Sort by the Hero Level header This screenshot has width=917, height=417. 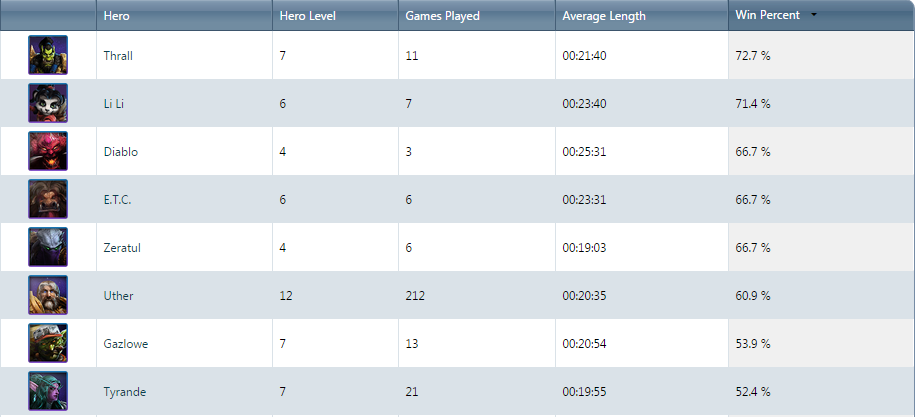308,16
